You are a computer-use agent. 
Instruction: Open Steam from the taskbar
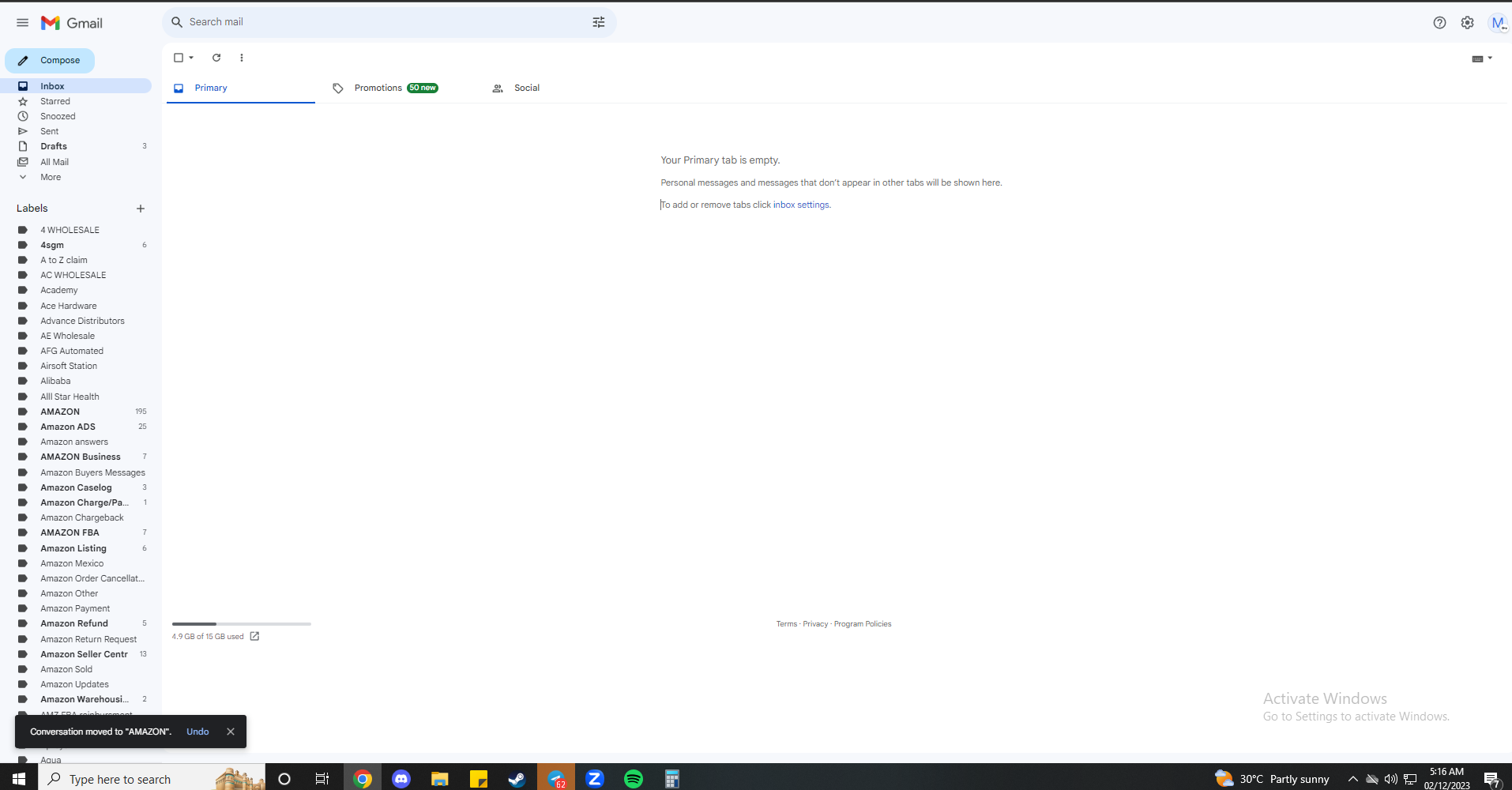pos(517,778)
